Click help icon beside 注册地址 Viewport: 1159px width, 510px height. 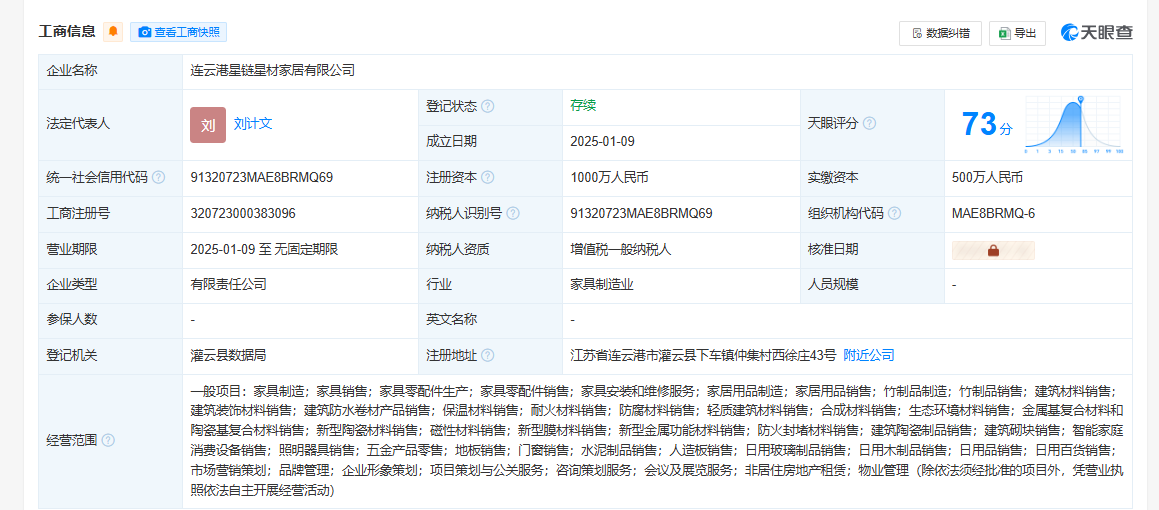tap(487, 356)
